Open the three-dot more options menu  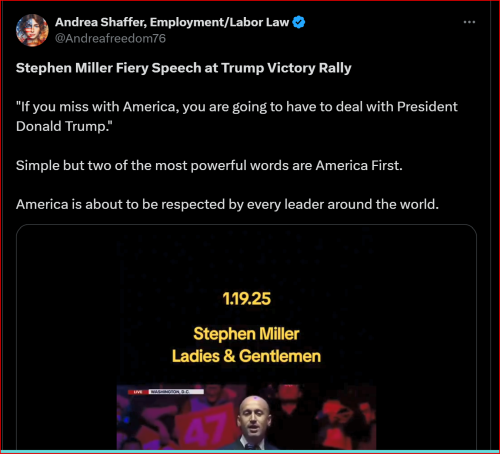click(469, 22)
